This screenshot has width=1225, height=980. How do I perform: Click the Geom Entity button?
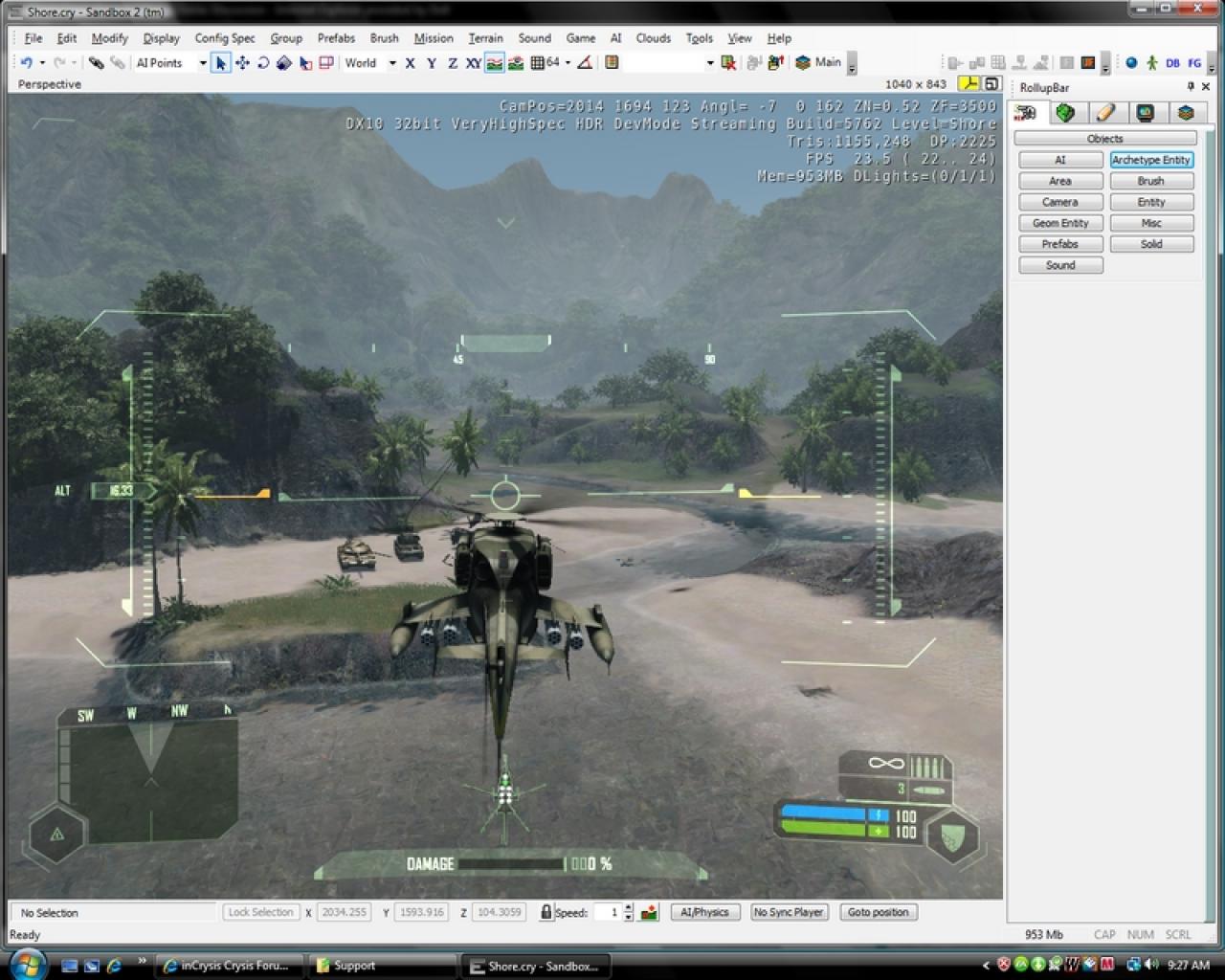tap(1060, 223)
